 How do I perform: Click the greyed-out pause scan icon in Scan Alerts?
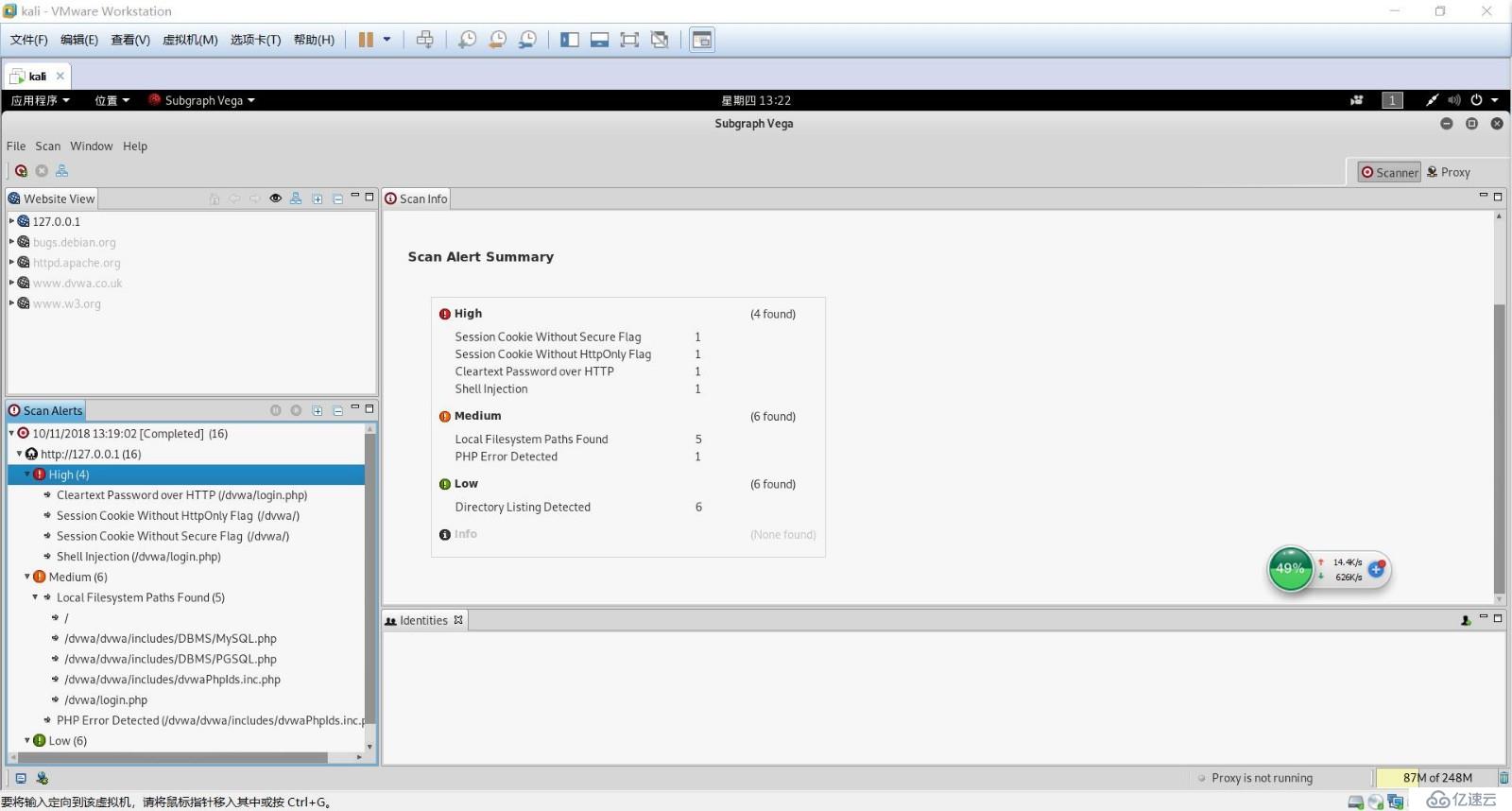pos(276,410)
